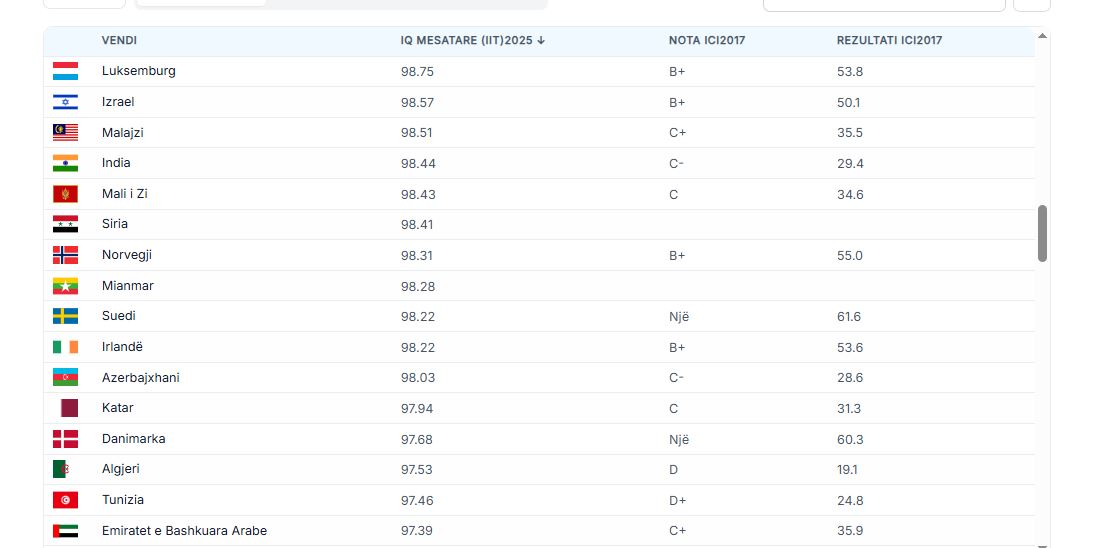The image size is (1118, 548).
Task: Sort table by Vendi column header
Action: pyautogui.click(x=119, y=41)
